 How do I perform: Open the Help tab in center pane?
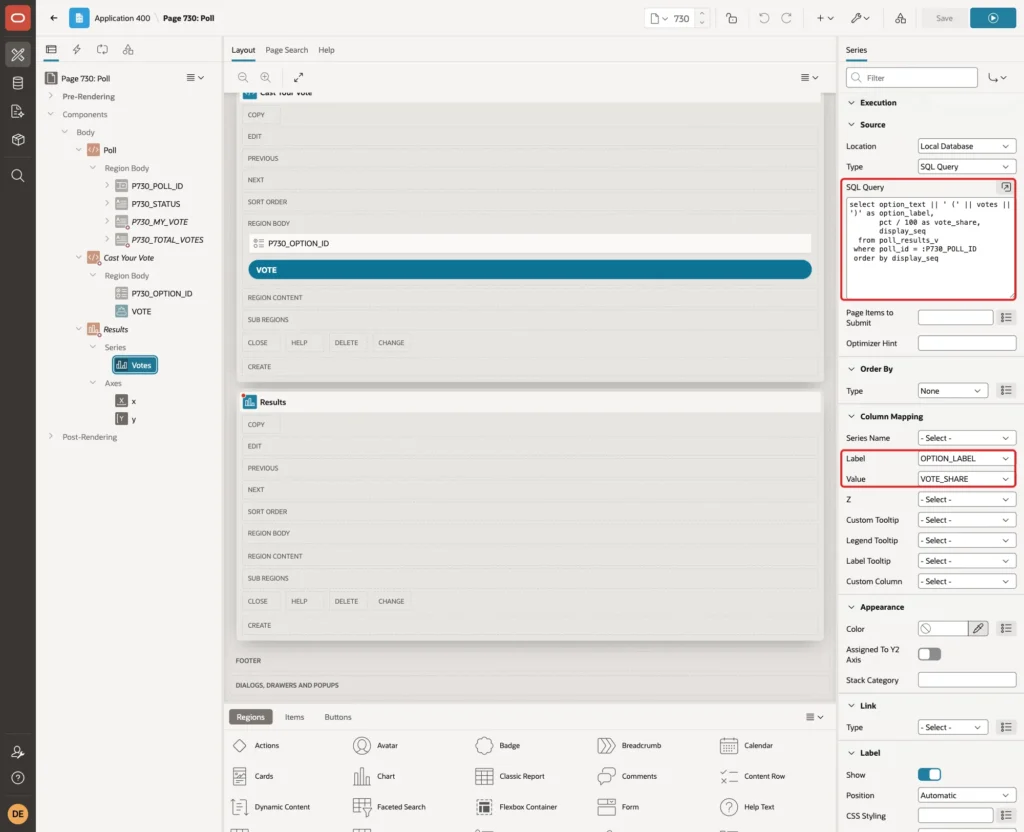coord(326,50)
